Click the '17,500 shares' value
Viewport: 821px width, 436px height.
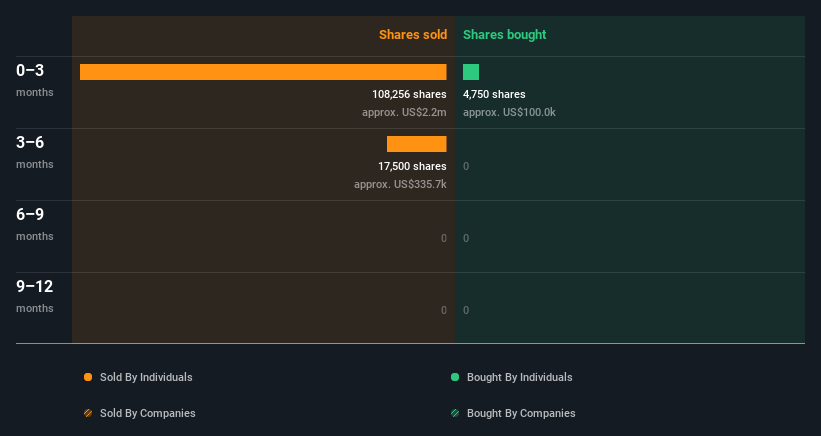click(x=412, y=166)
